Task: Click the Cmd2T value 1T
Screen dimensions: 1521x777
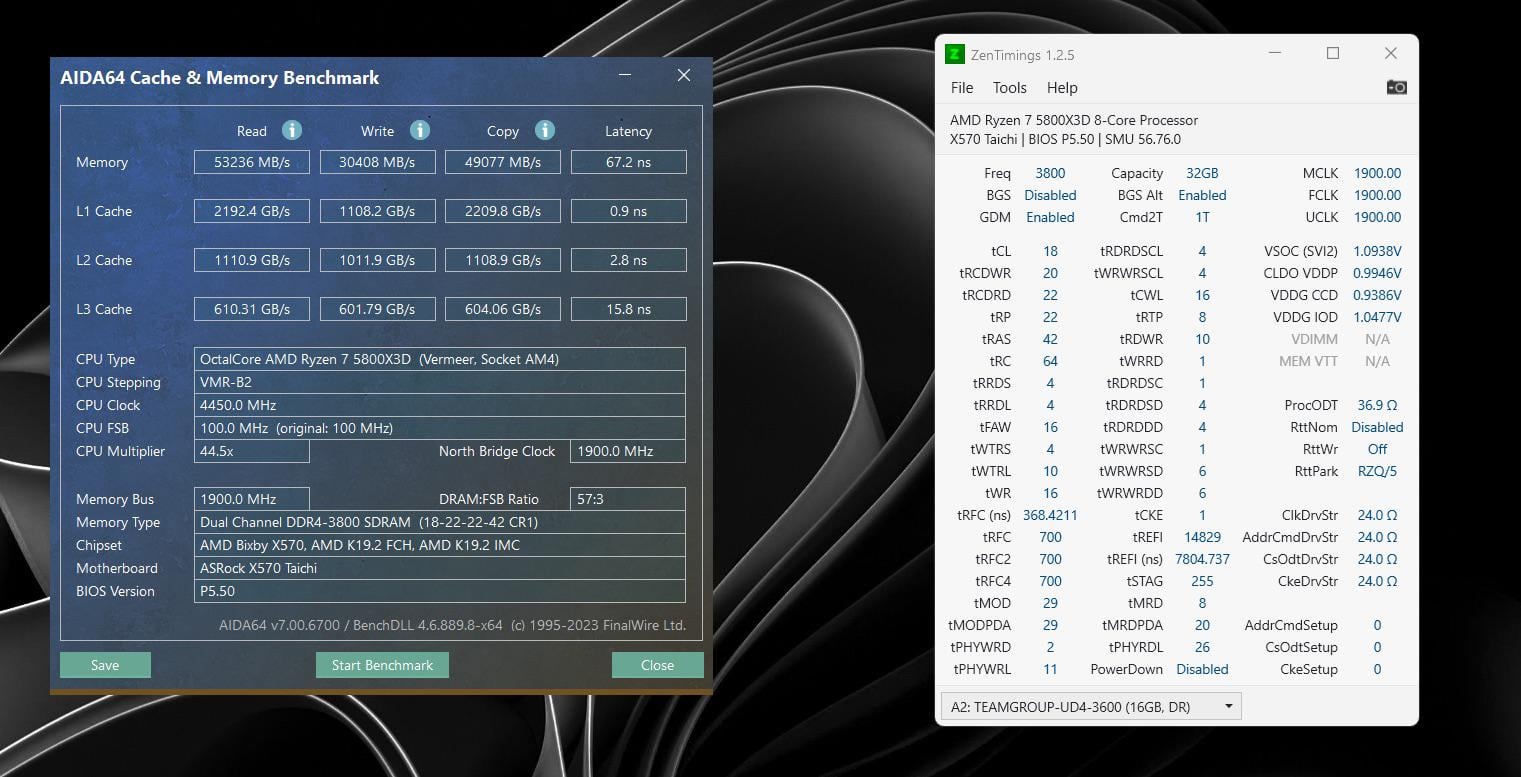Action: 1202,217
